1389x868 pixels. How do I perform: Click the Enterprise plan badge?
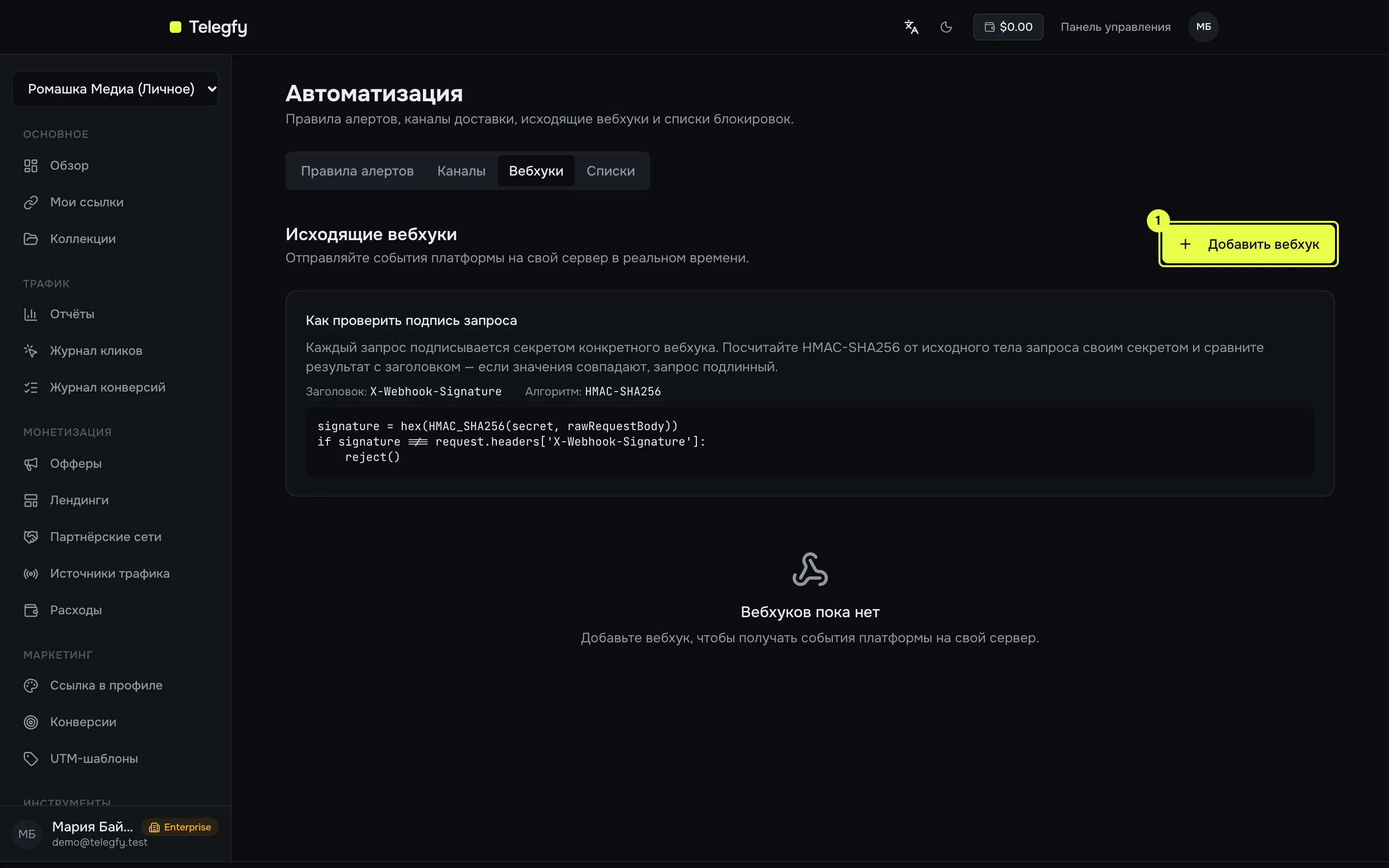[180, 827]
